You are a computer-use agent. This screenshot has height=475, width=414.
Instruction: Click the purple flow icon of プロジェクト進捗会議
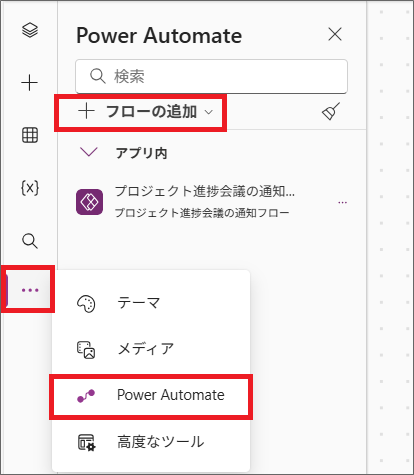click(89, 202)
